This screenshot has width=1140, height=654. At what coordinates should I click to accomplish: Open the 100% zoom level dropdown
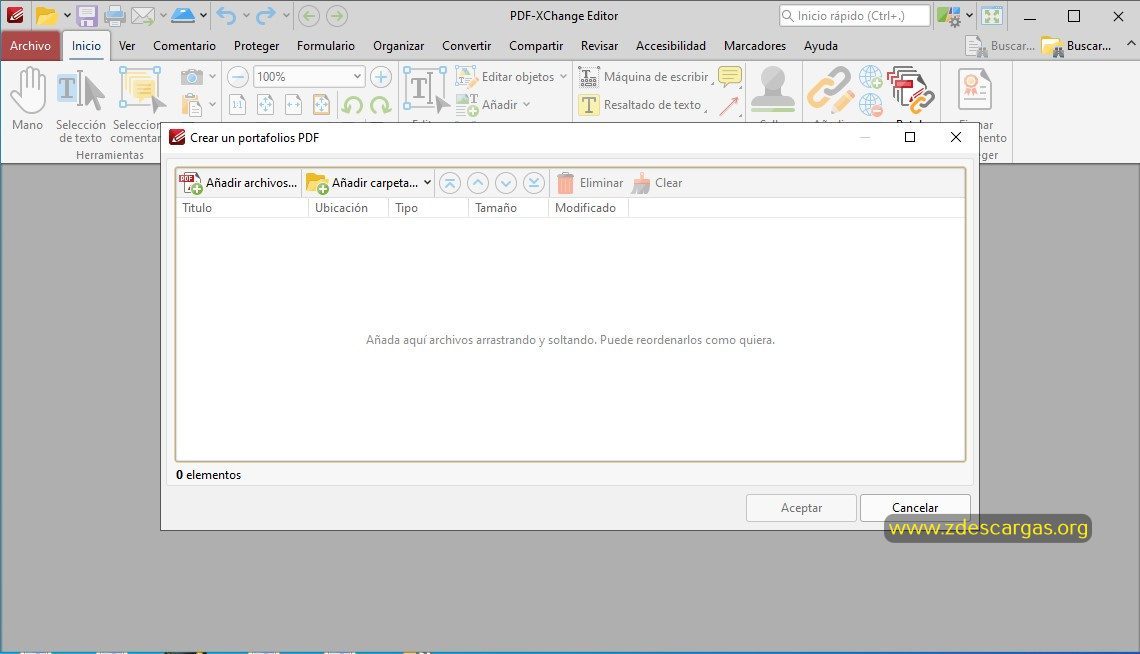coord(357,76)
